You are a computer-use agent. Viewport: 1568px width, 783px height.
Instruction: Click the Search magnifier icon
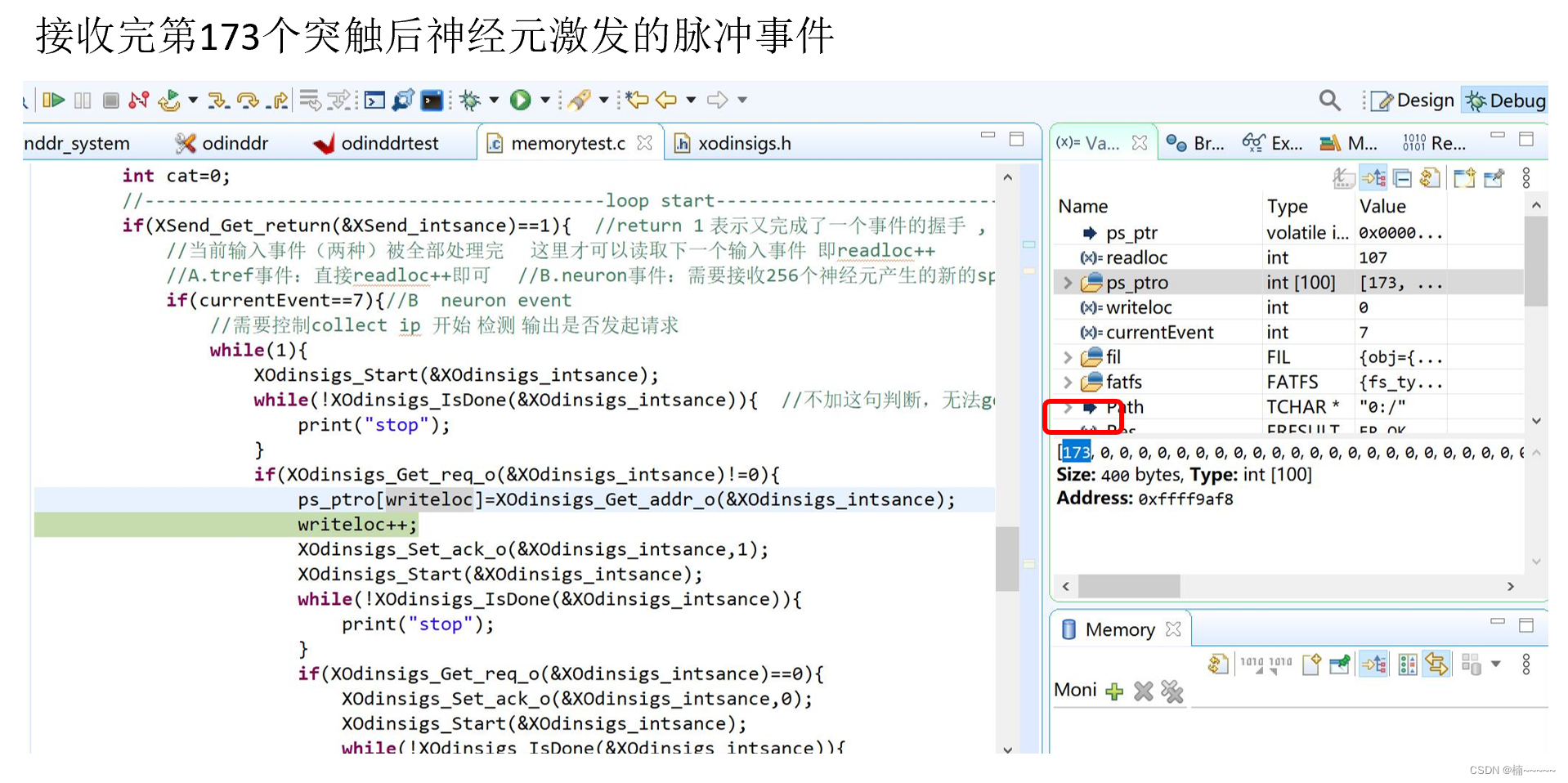click(x=1329, y=101)
